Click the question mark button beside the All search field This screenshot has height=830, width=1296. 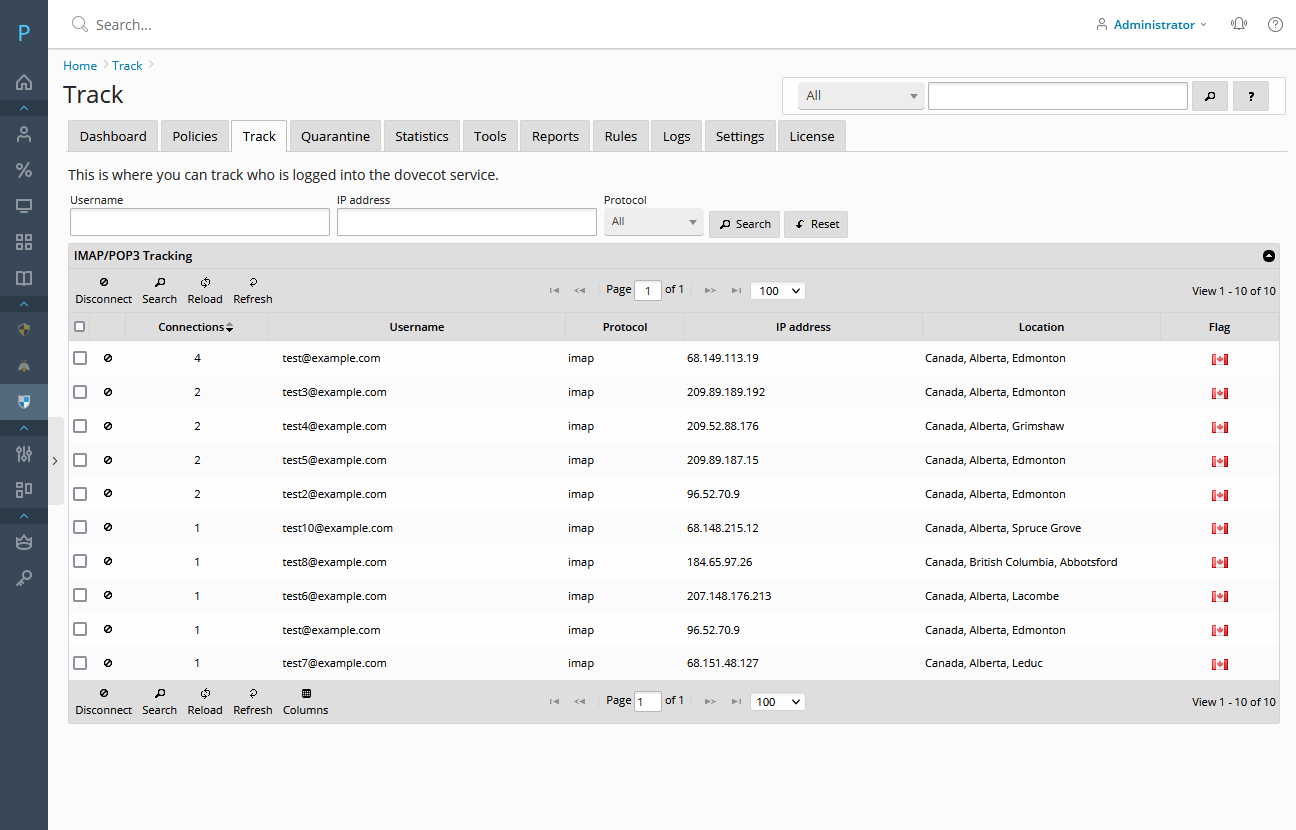1251,96
